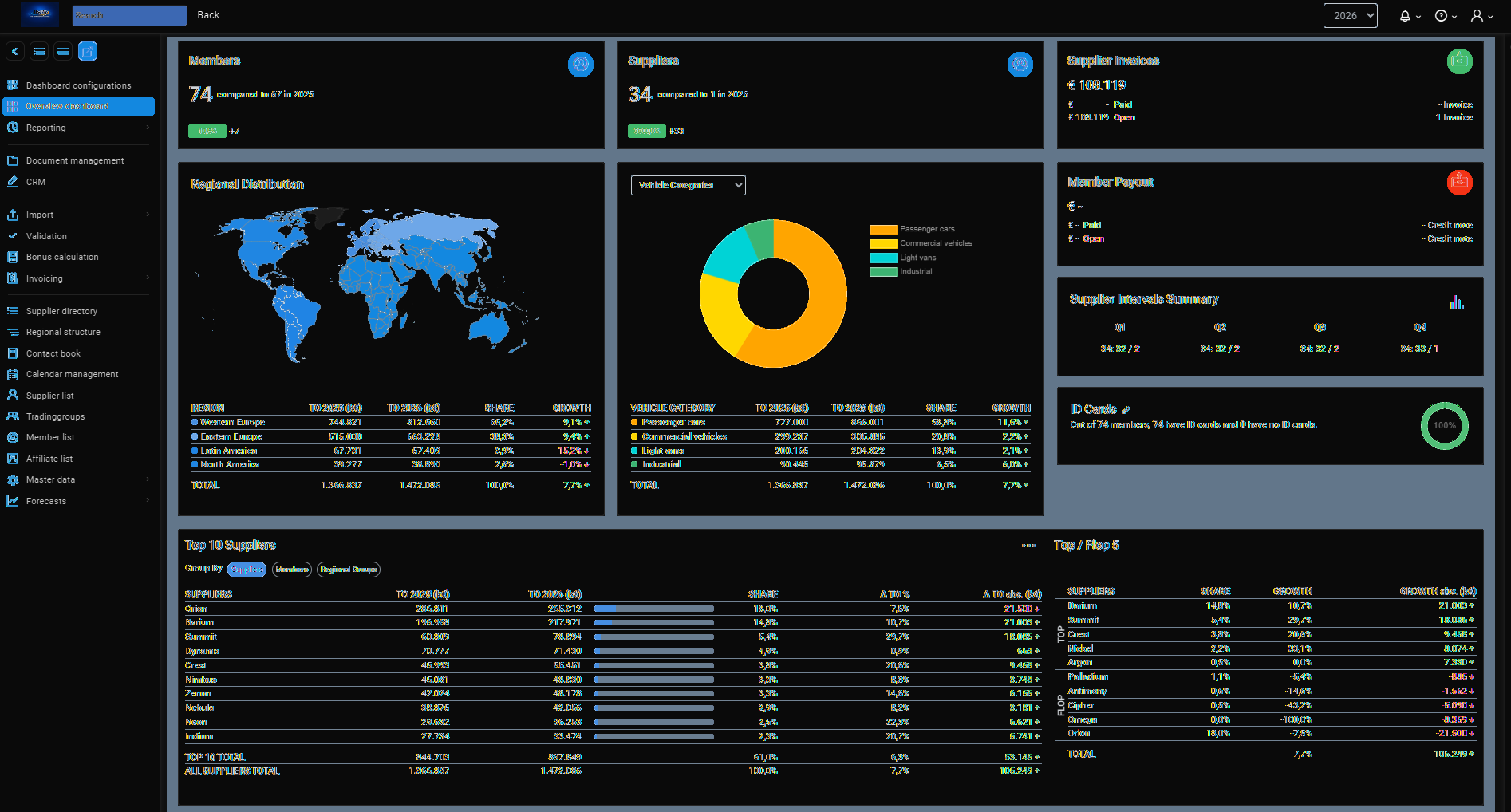
Task: Open the CRM section
Action: (78, 182)
